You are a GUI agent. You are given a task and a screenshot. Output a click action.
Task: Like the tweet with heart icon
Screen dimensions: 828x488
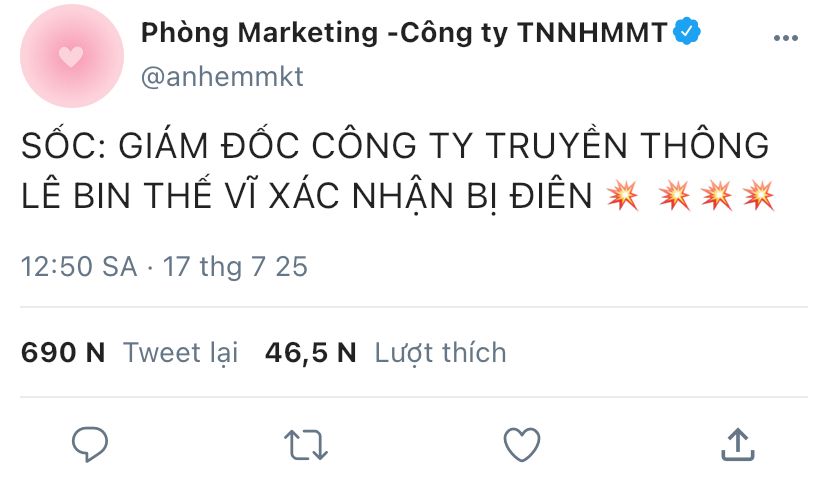click(522, 444)
